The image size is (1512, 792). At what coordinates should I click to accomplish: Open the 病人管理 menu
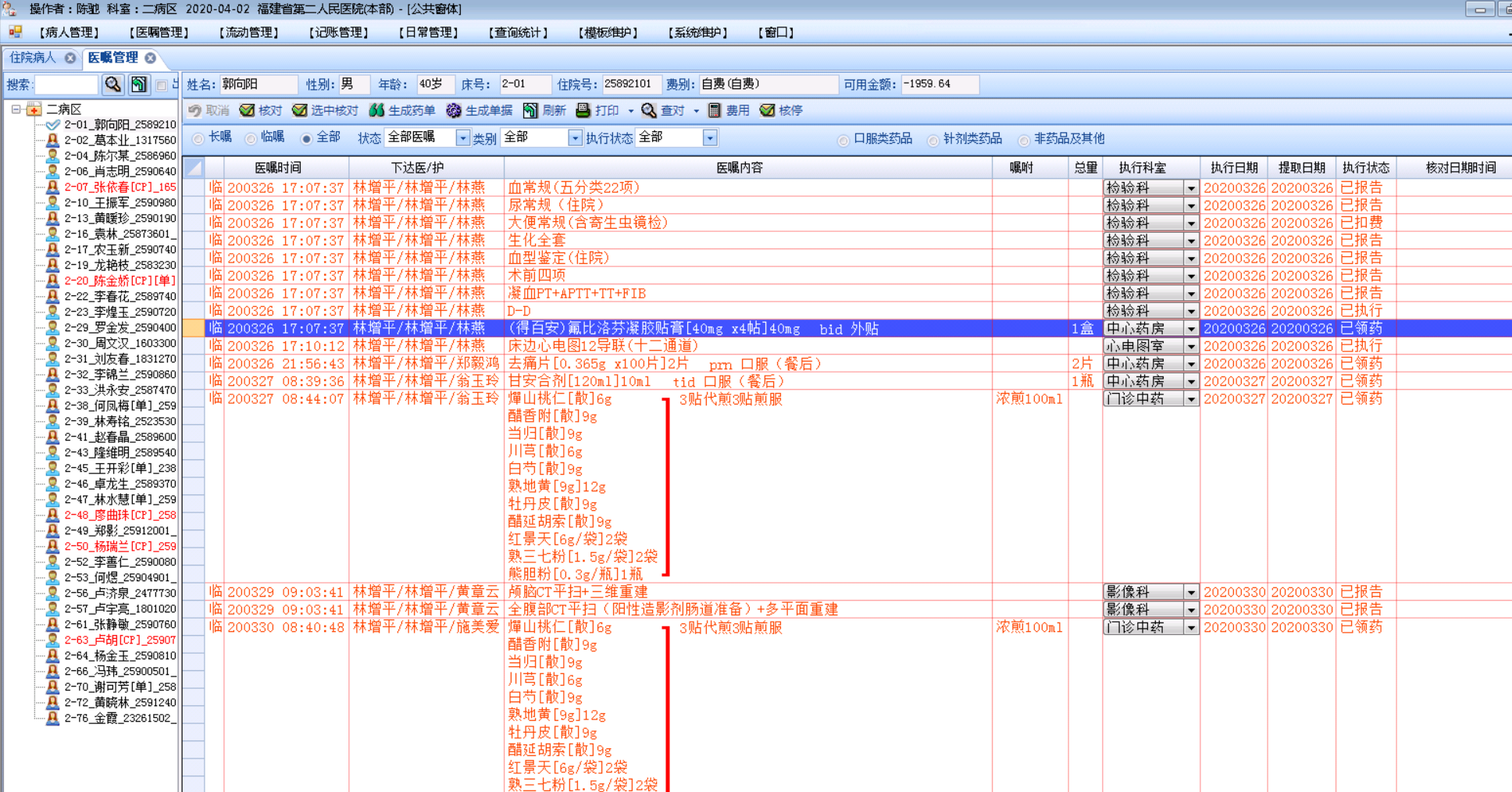tap(70, 33)
